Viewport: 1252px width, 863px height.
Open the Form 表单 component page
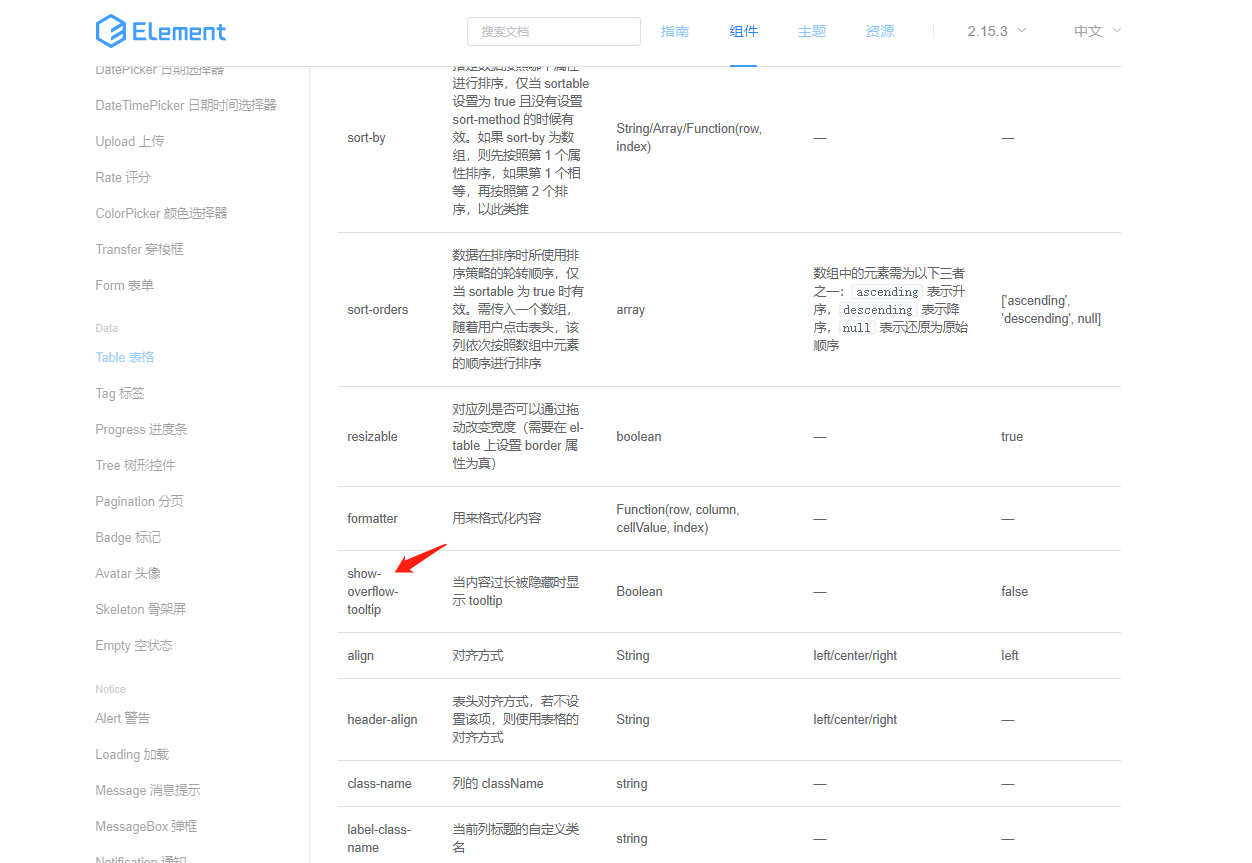click(123, 285)
